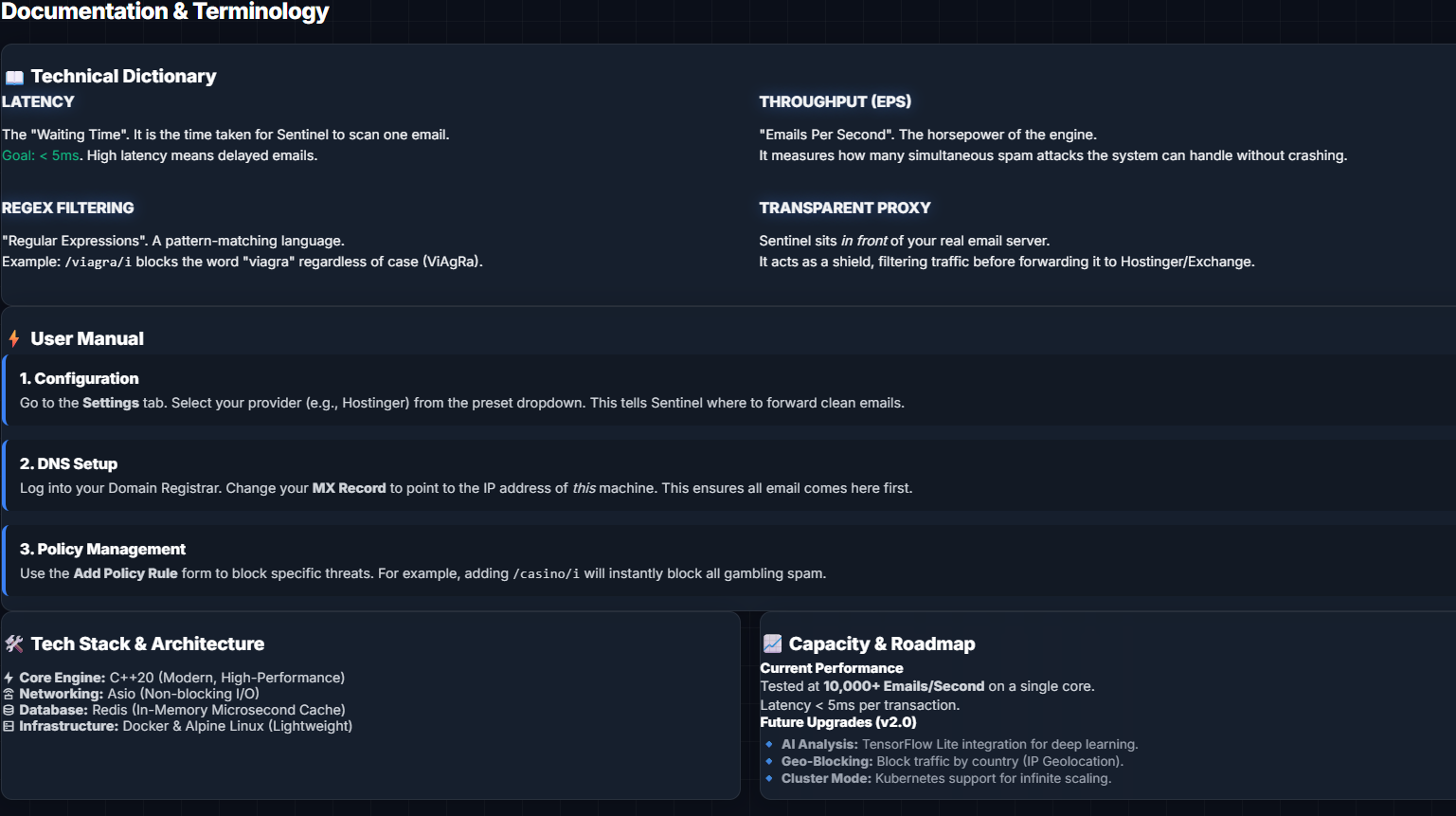Click the /viagra/i regex code example
This screenshot has height=816, width=1456.
click(98, 263)
